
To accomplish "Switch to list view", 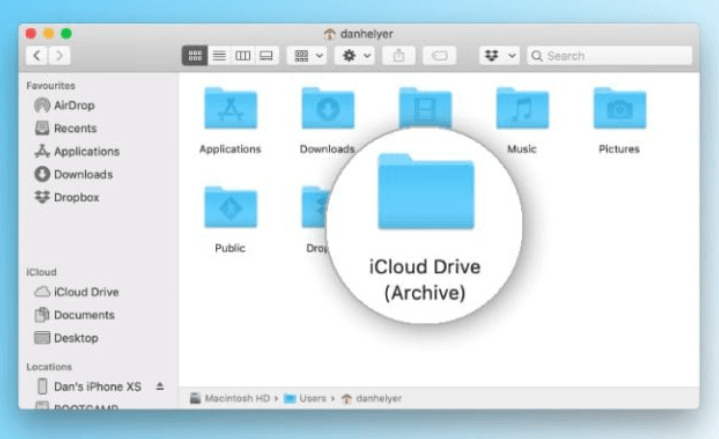I will pyautogui.click(x=219, y=56).
